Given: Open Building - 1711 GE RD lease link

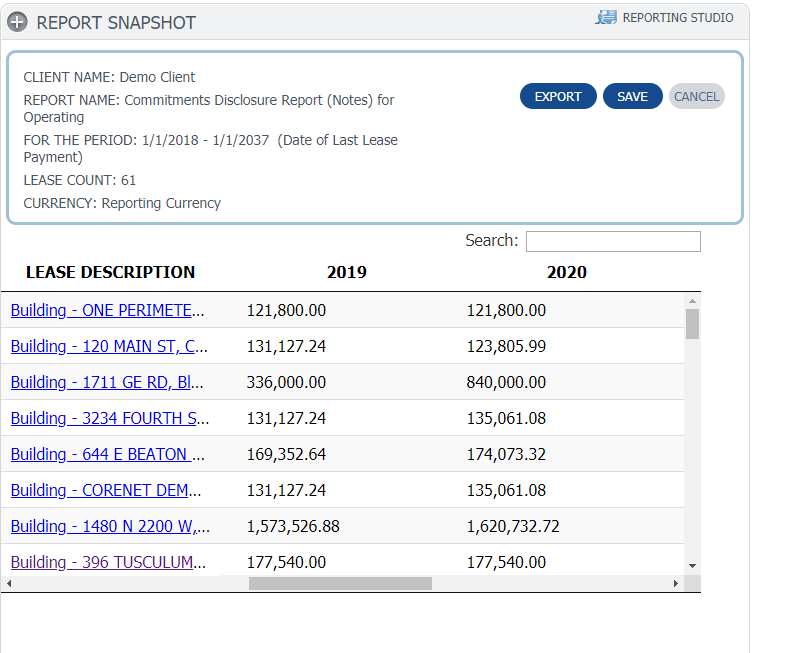Looking at the screenshot, I should coord(107,382).
